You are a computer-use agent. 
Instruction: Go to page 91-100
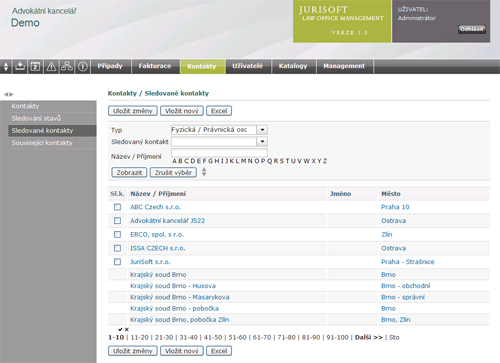coord(337,337)
